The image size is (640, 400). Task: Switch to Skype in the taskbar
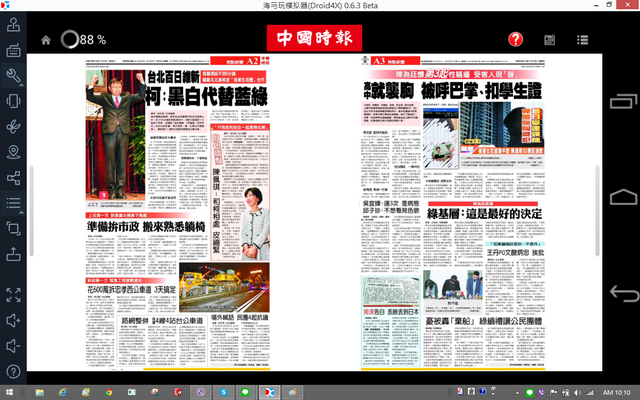pos(223,392)
